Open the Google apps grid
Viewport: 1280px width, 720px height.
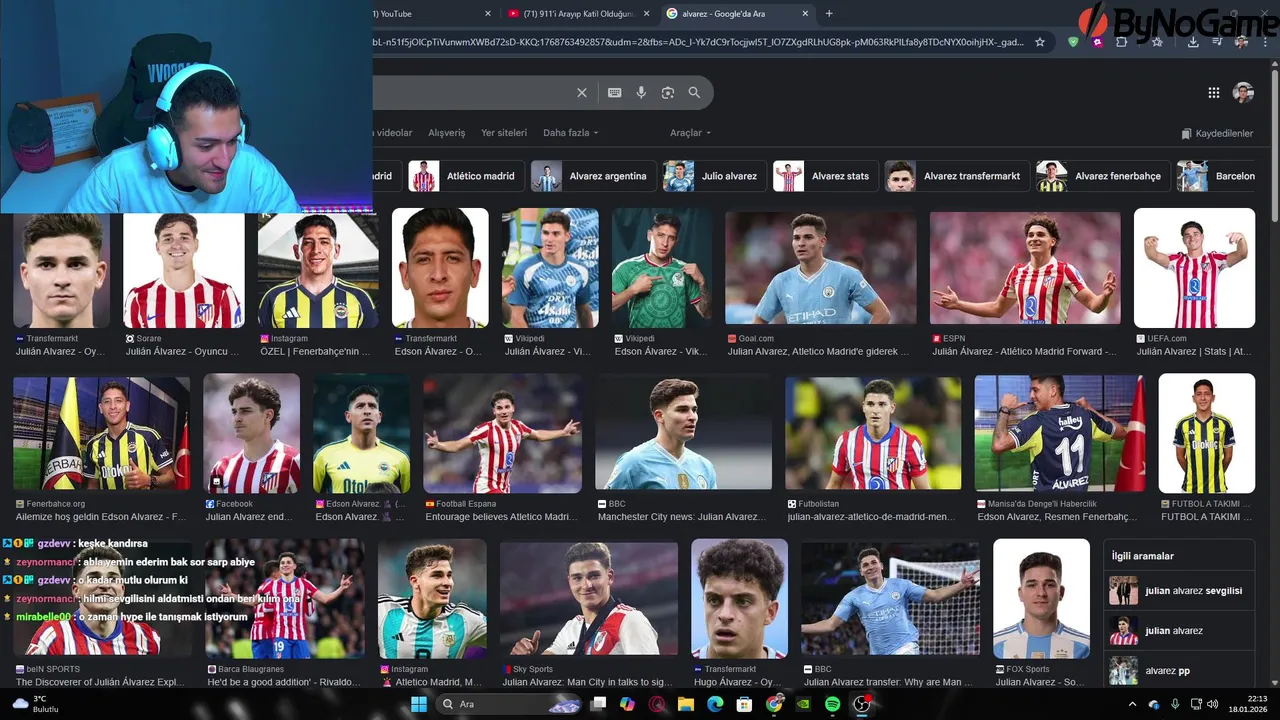[1214, 92]
